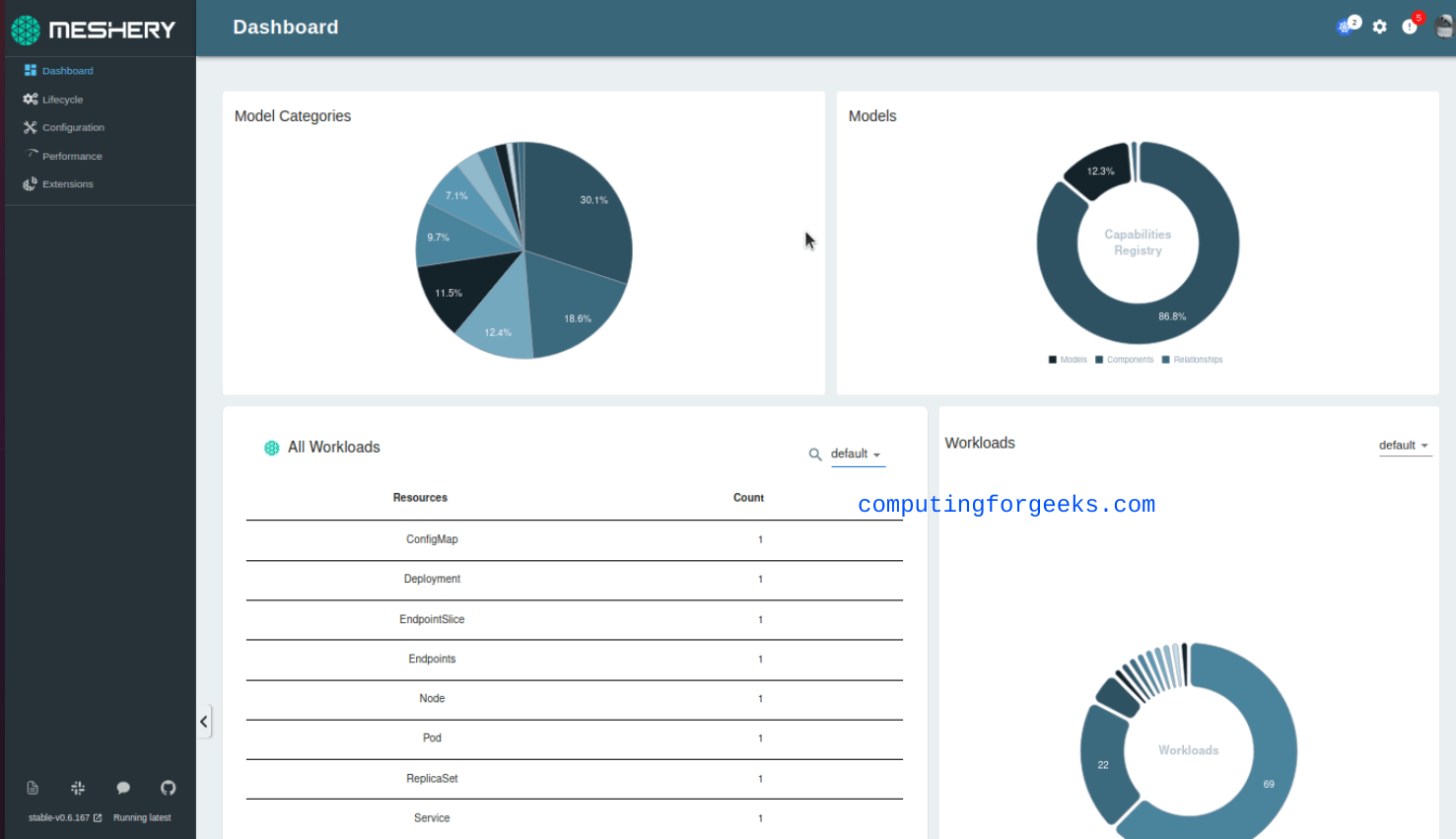This screenshot has height=839, width=1456.
Task: Select Lifecycle in the sidebar menu
Action: pyautogui.click(x=62, y=99)
